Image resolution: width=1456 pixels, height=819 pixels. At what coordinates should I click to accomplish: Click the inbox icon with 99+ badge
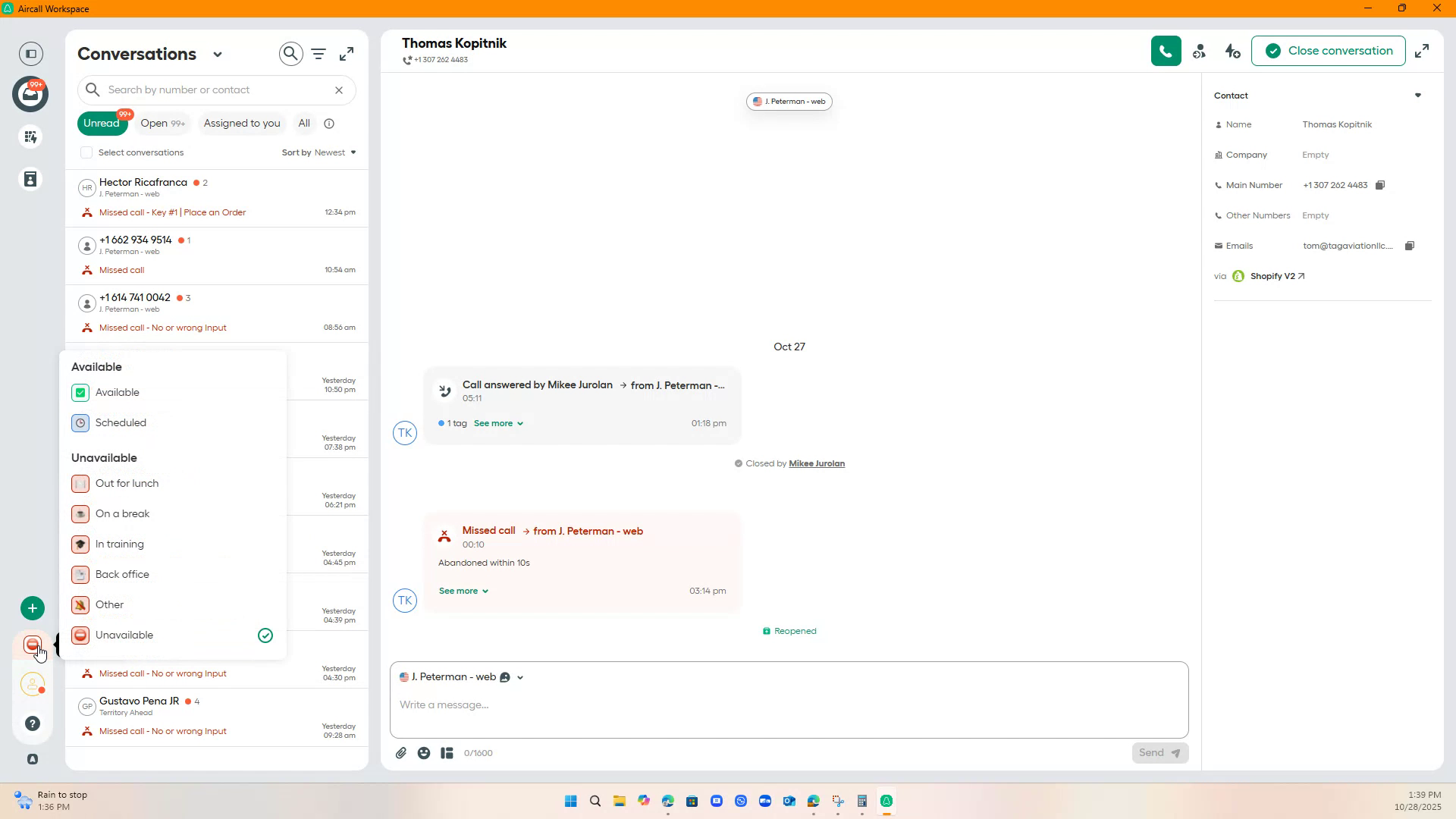click(30, 94)
